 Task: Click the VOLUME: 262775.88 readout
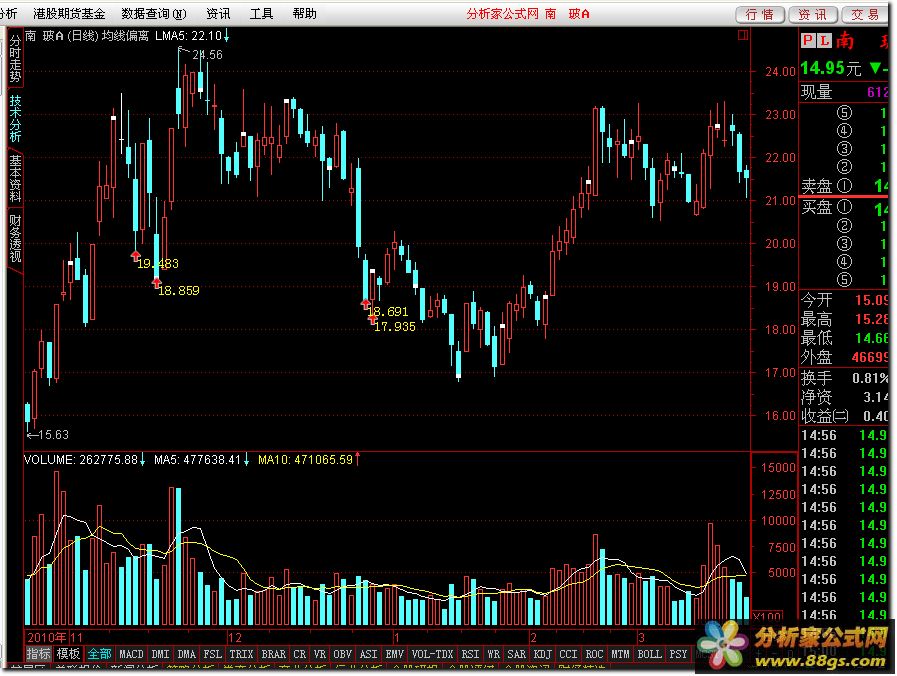coord(81,460)
